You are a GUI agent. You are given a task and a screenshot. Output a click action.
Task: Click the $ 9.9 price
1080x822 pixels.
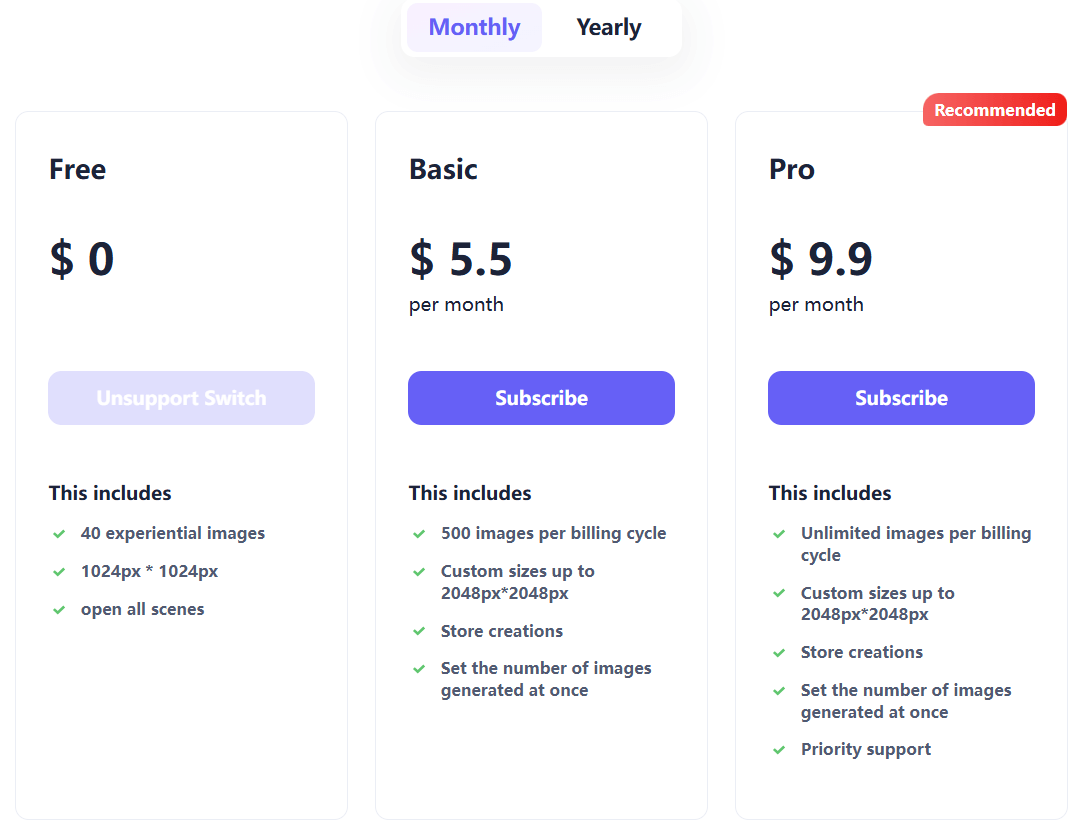(820, 259)
